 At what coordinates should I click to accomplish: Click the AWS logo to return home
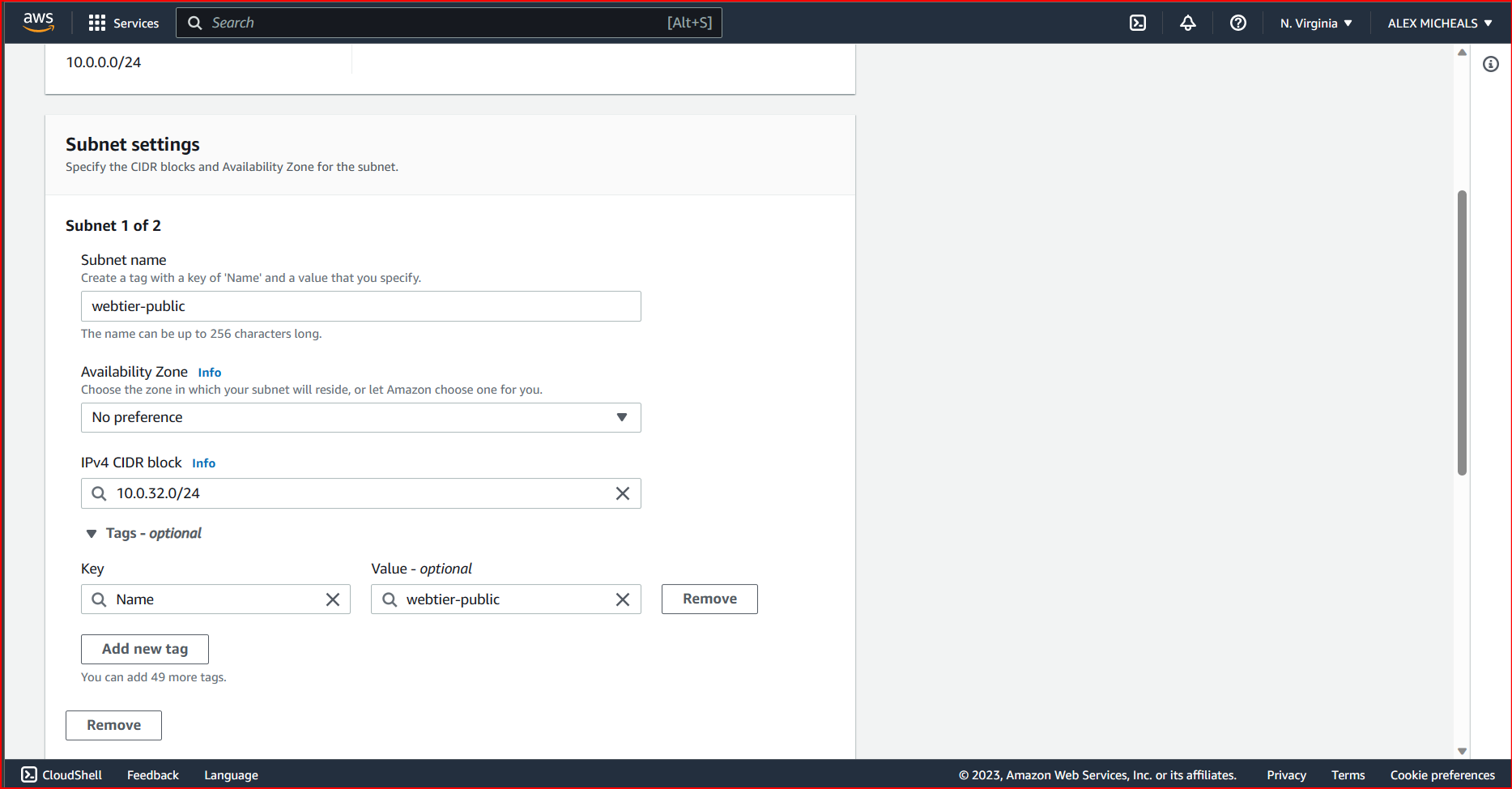point(37,23)
